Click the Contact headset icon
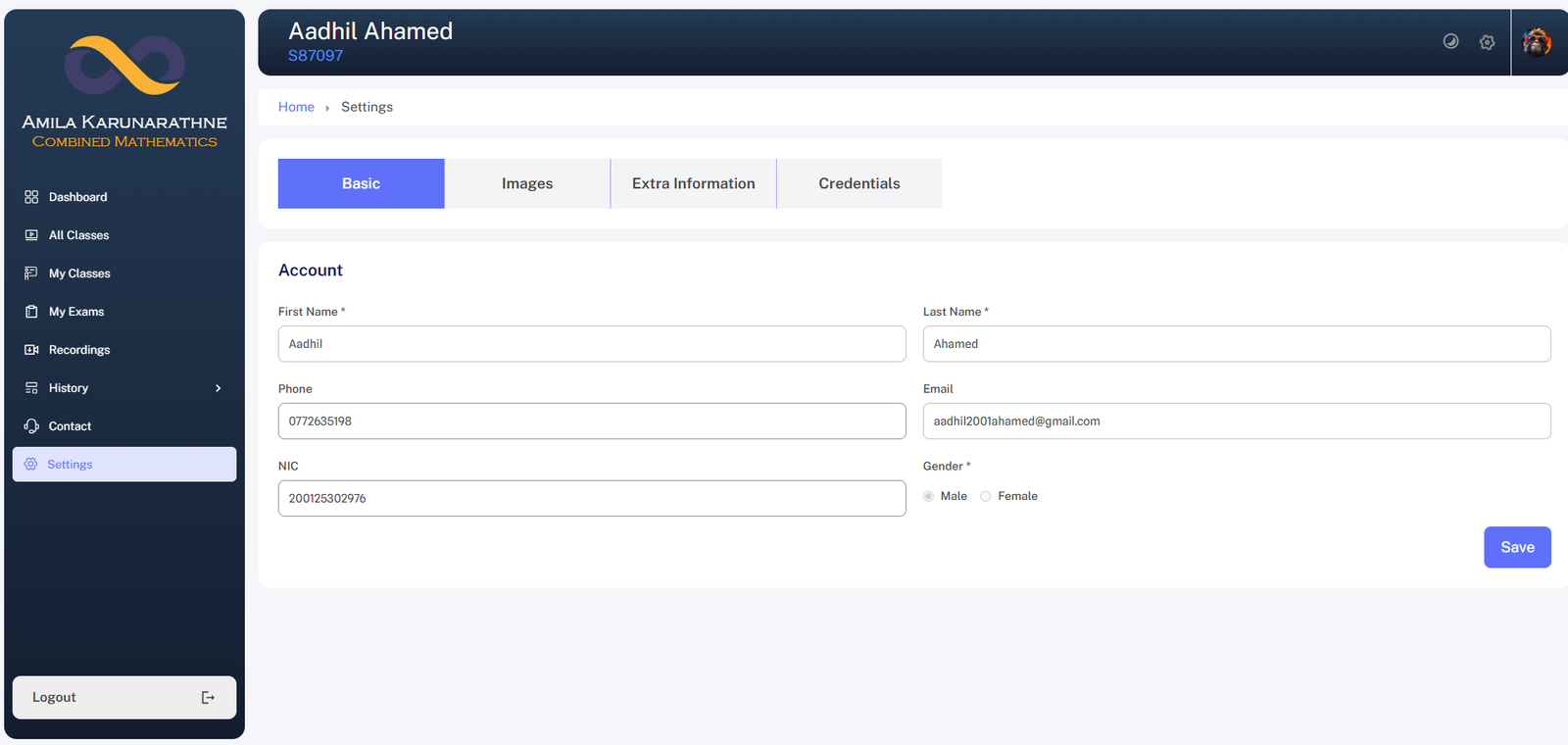The width and height of the screenshot is (1568, 745). (31, 426)
